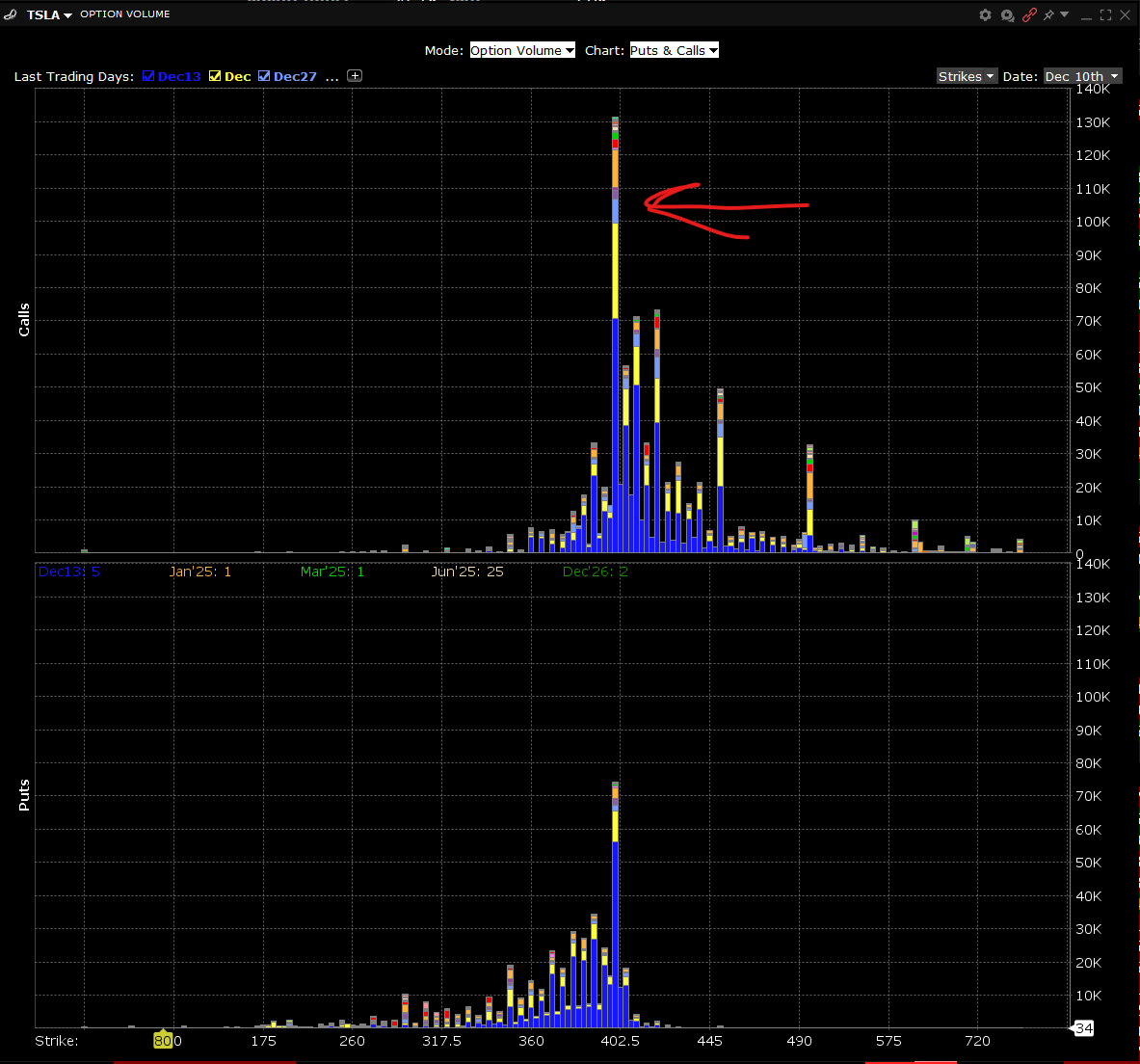Open the title bar arrow menu
1140x1064 pixels.
1065,14
